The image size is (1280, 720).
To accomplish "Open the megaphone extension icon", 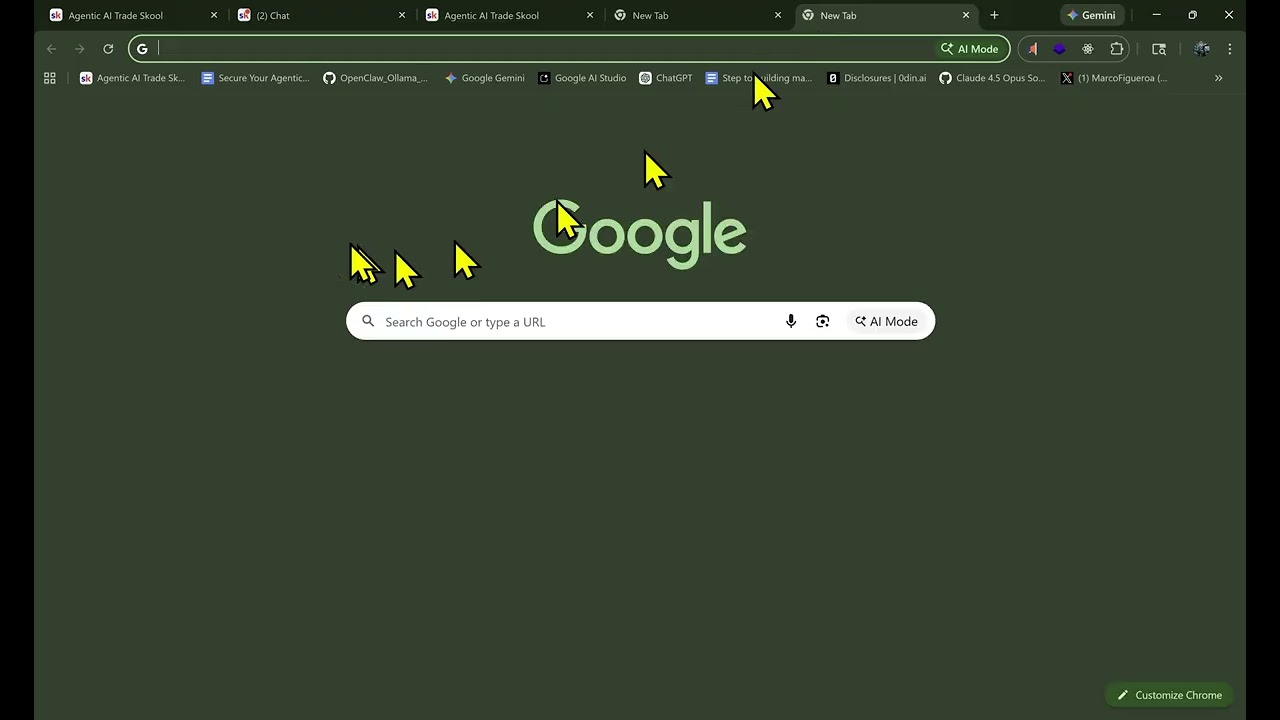I will pyautogui.click(x=1032, y=49).
